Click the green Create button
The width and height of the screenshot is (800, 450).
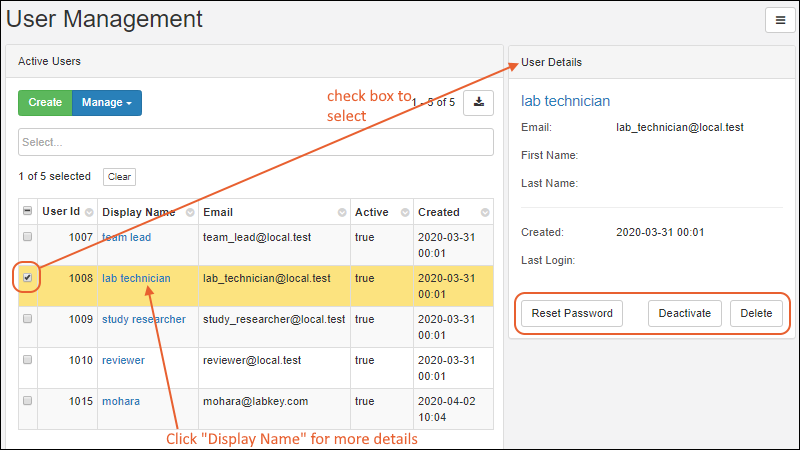(x=45, y=102)
